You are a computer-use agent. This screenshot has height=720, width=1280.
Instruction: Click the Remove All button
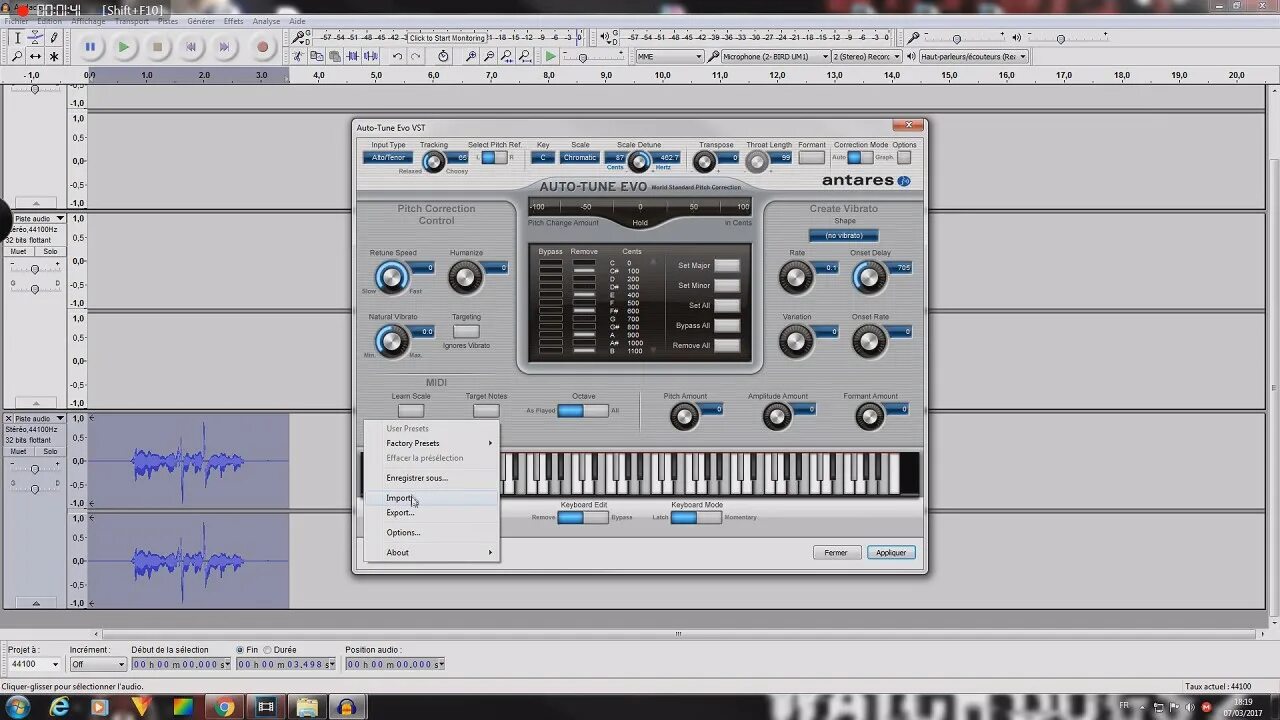pos(727,345)
